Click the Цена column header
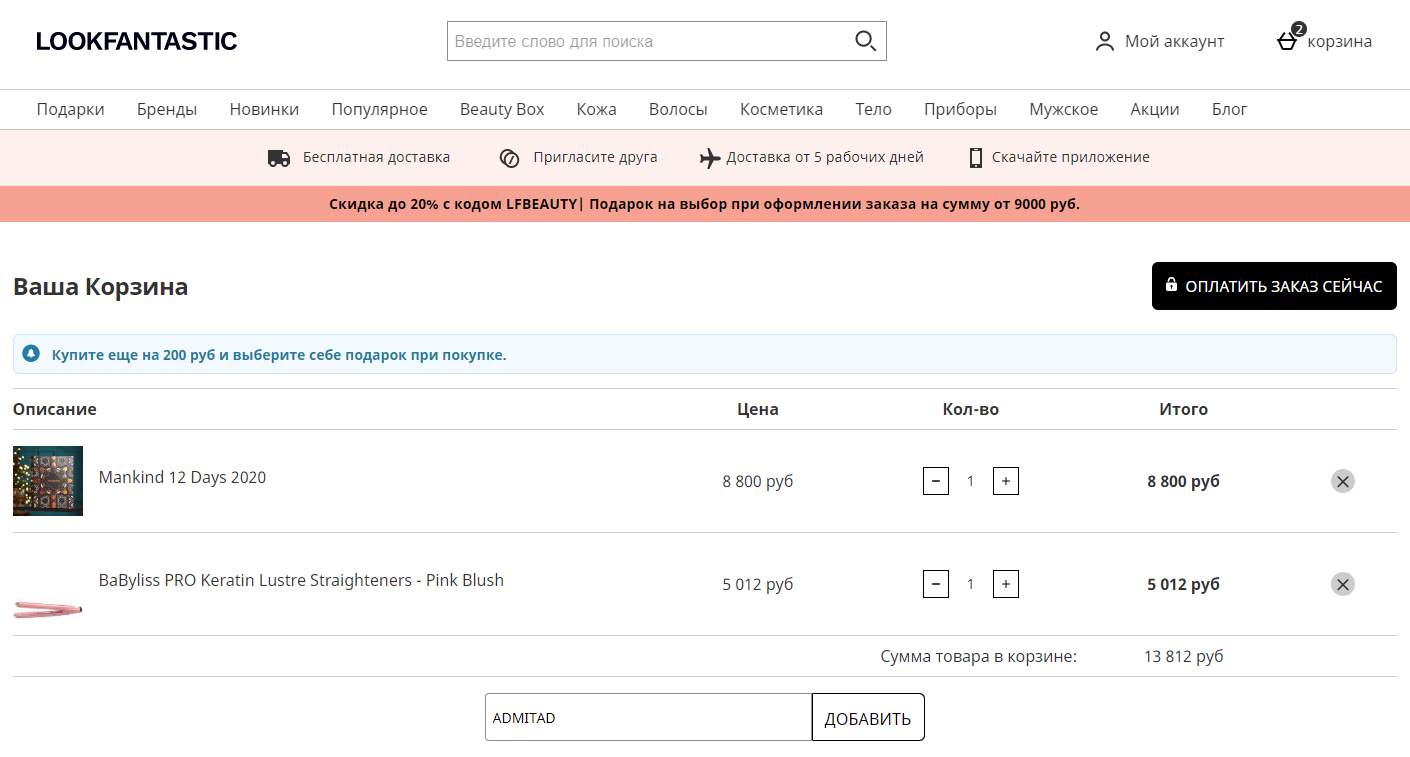Viewport: 1410px width, 757px height. [x=758, y=409]
